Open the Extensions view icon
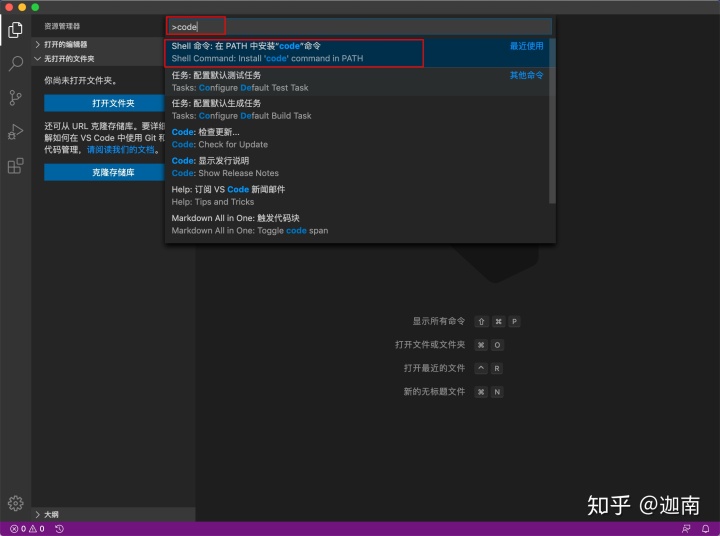 pos(15,166)
